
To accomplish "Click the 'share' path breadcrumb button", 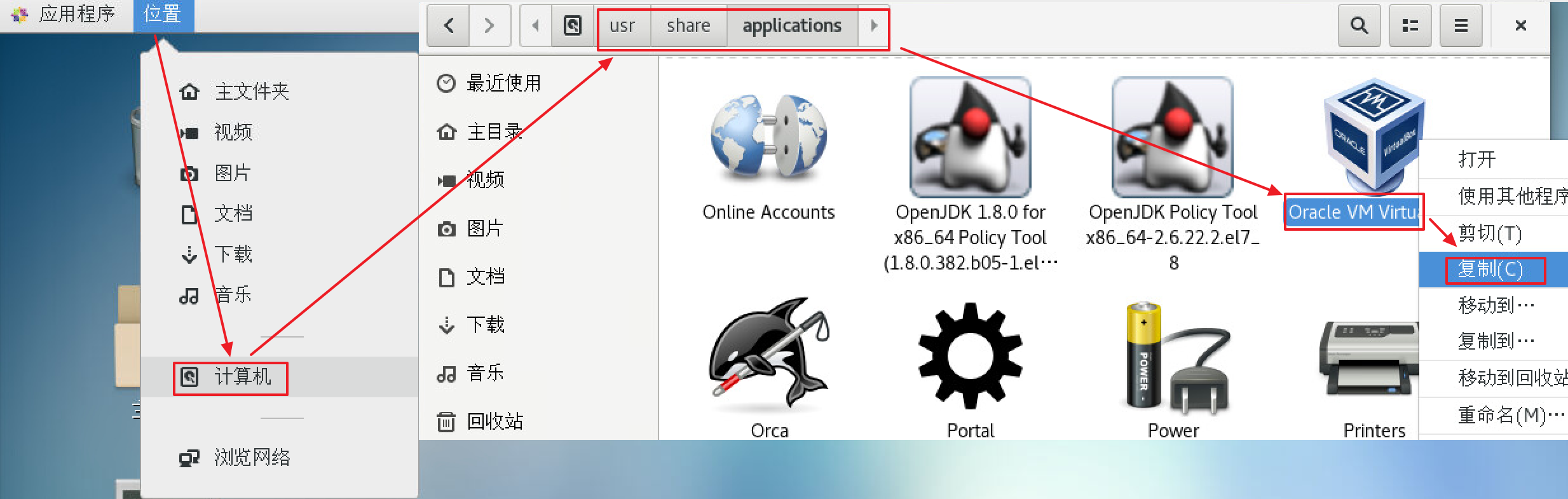I will (688, 25).
